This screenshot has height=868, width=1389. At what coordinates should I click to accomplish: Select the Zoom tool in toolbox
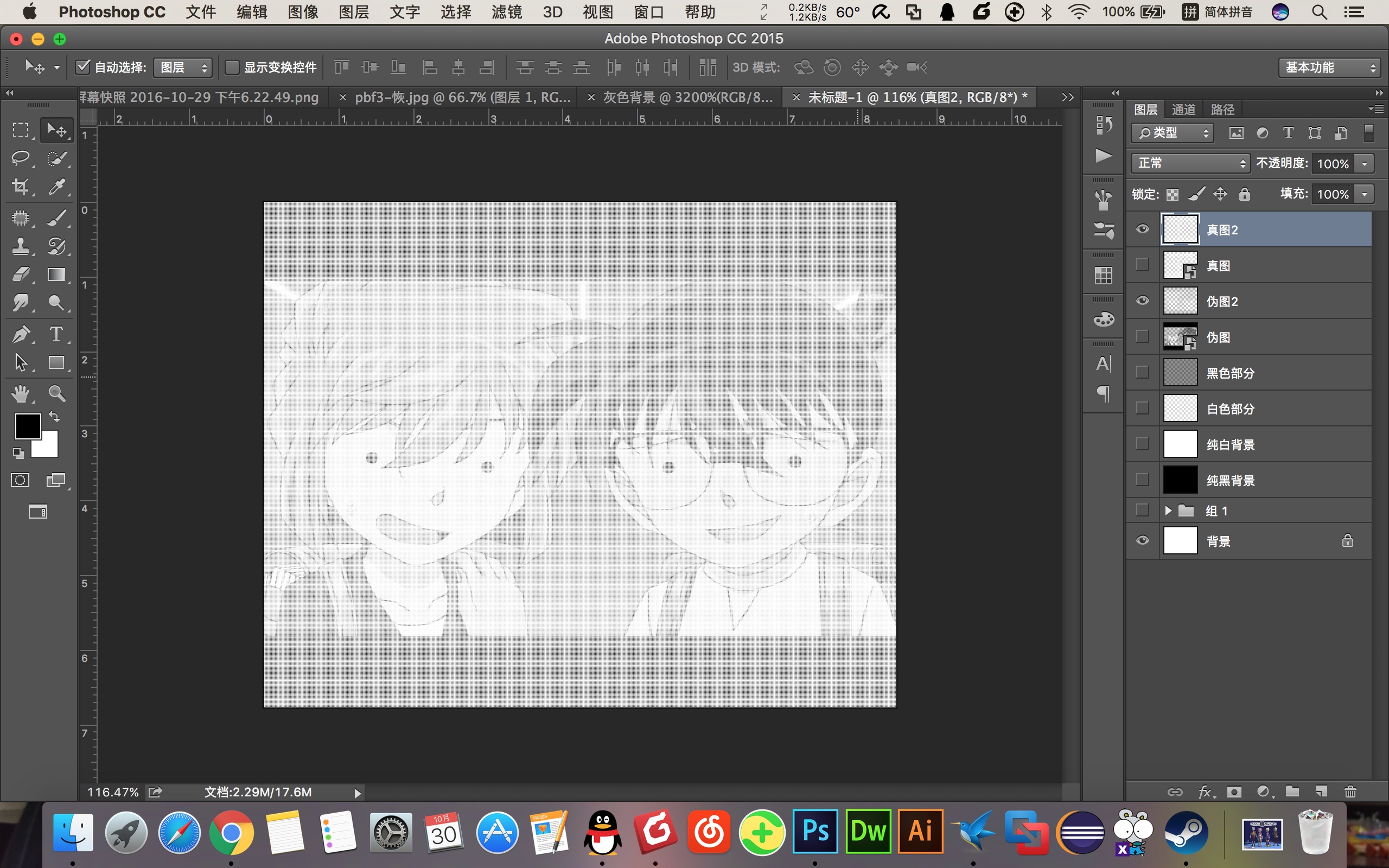56,394
